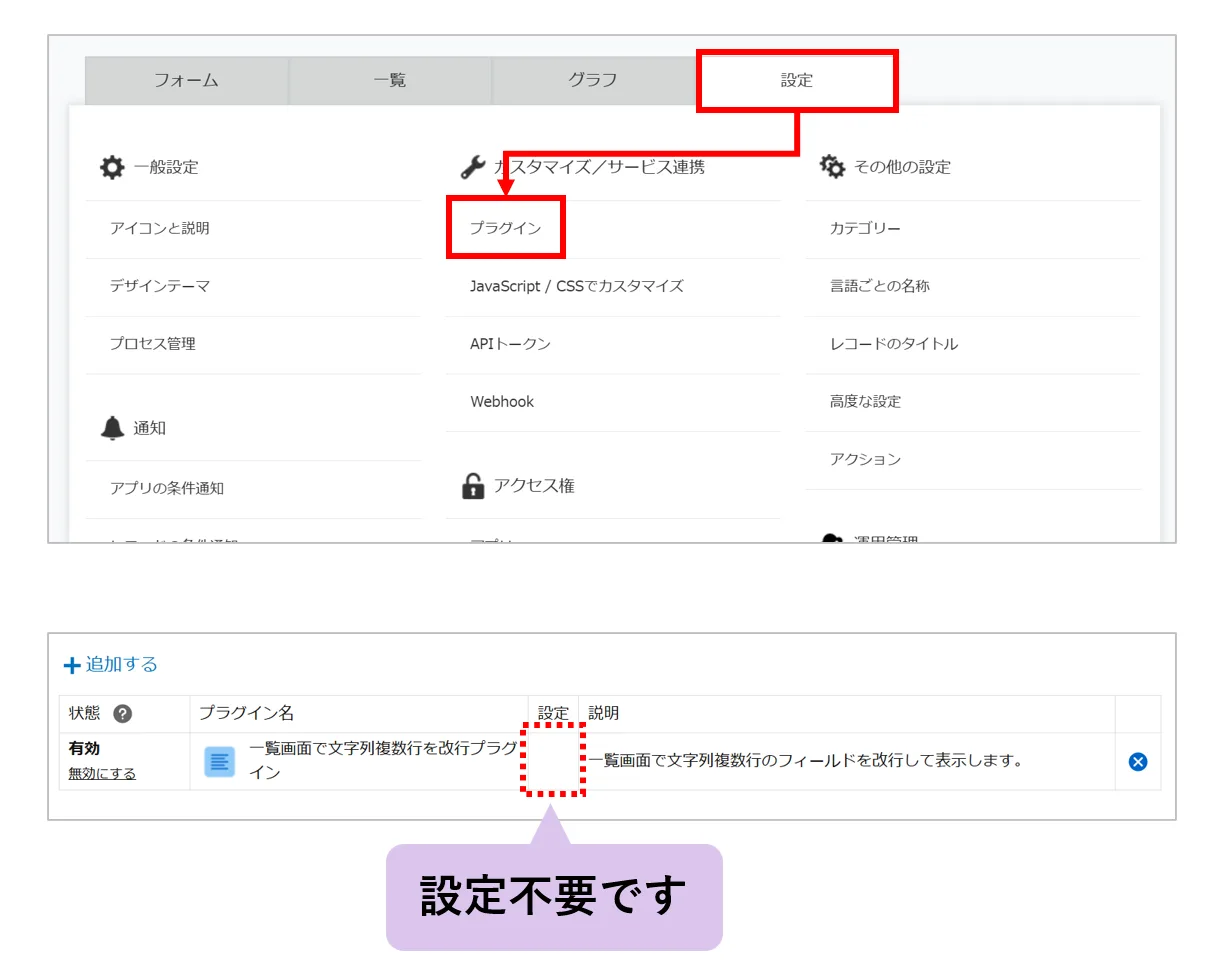This screenshot has height=976, width=1207.
Task: Click the 有効 status text
Action: (x=84, y=748)
